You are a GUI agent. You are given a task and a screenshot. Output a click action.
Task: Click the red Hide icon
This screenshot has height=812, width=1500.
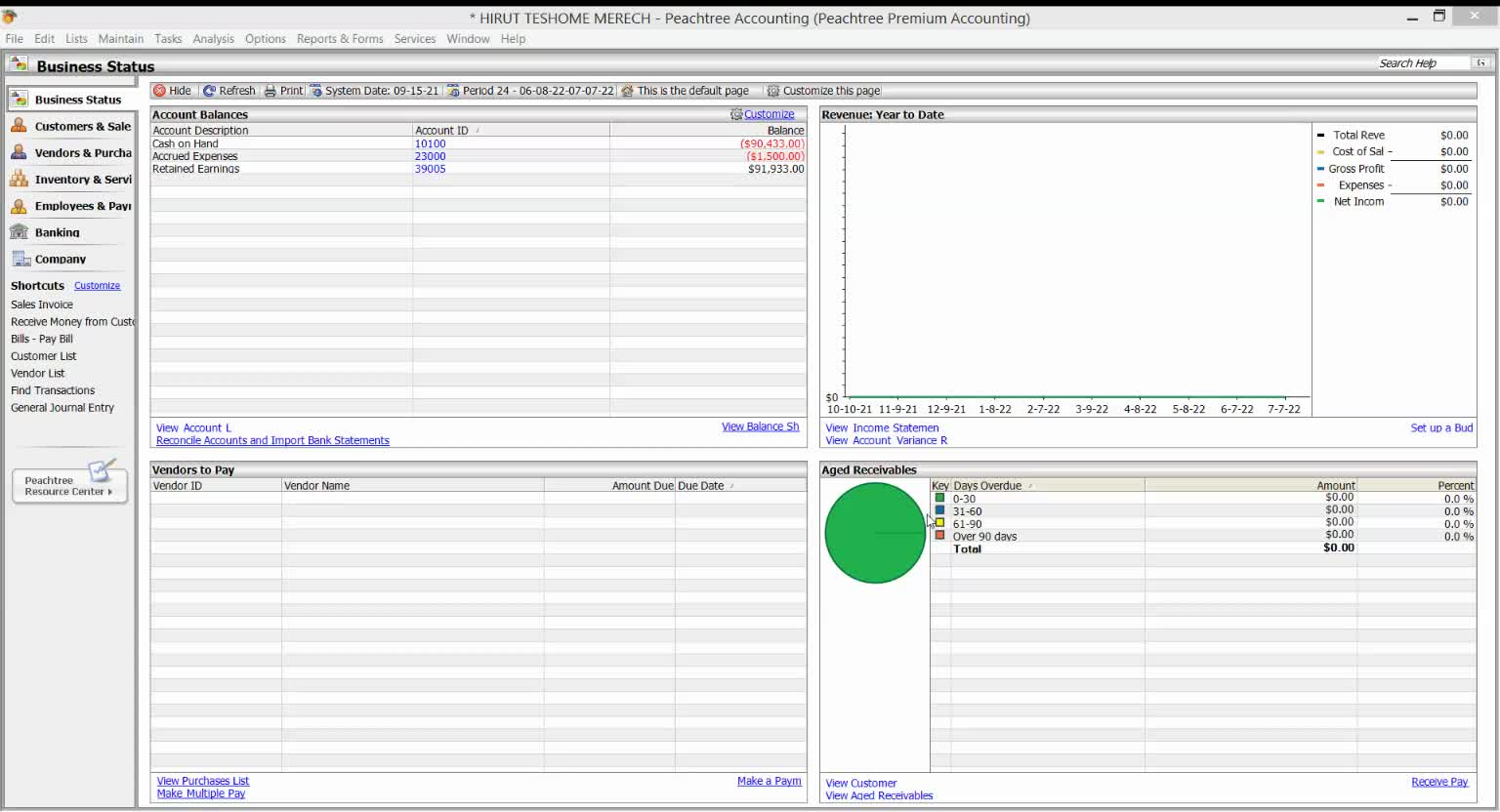click(159, 91)
